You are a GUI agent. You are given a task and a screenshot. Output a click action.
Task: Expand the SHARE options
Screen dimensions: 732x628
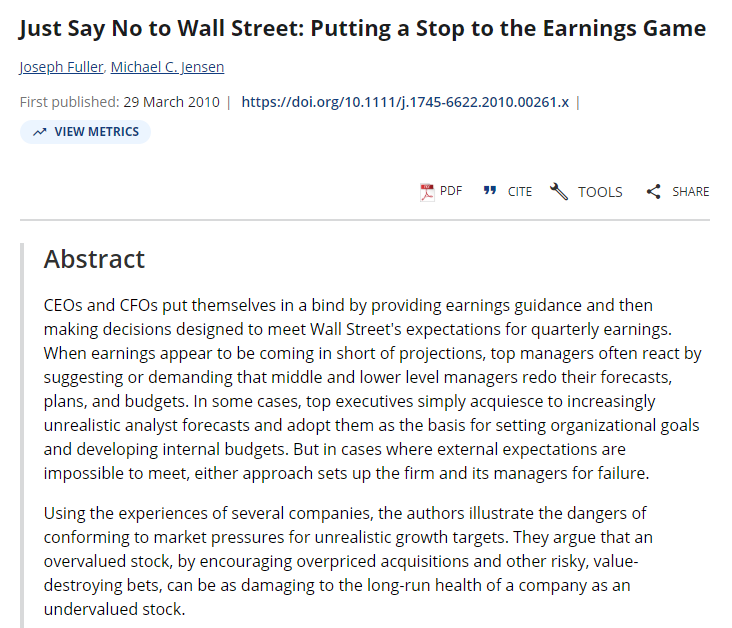click(x=690, y=191)
